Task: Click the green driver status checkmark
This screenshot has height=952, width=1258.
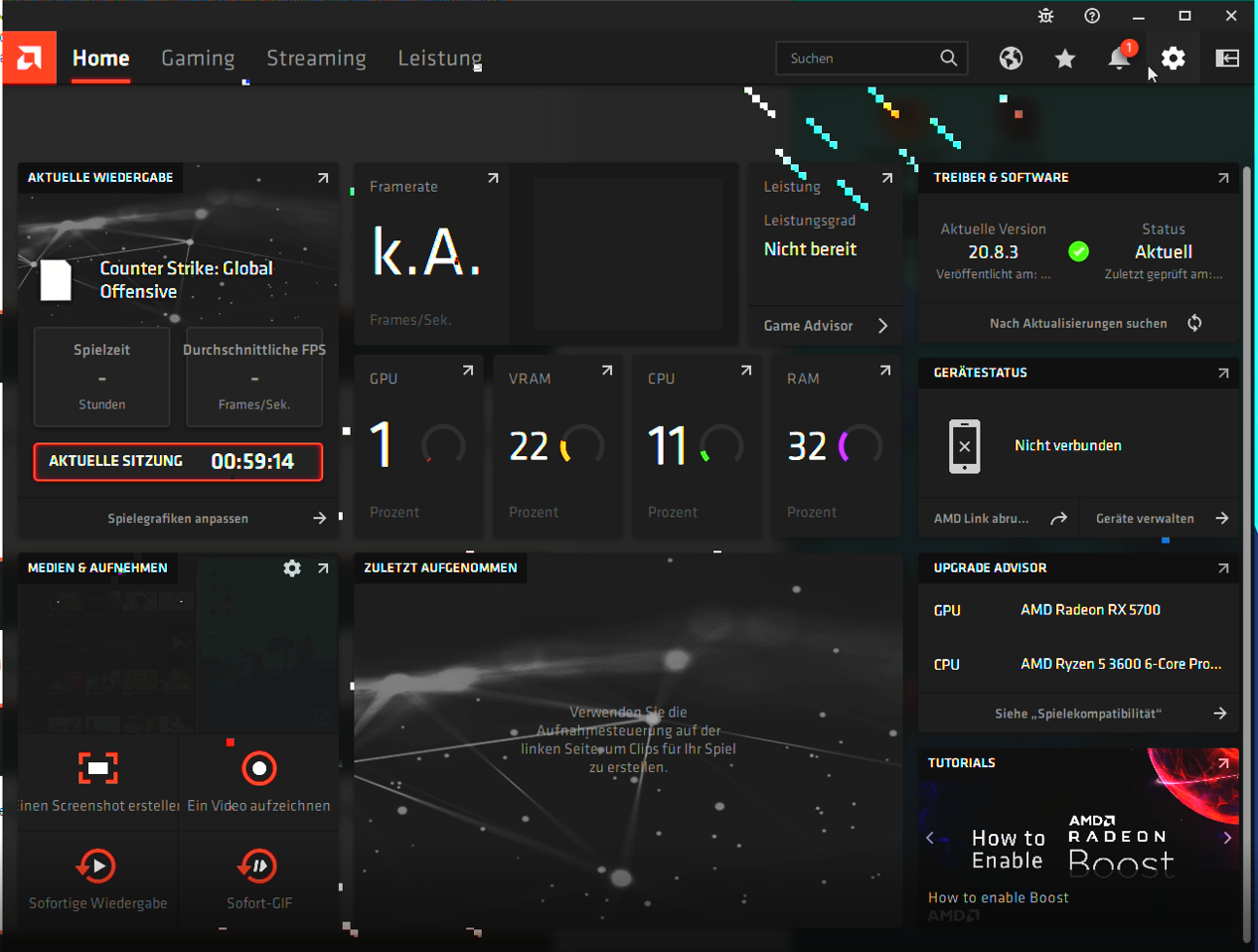Action: [x=1078, y=251]
